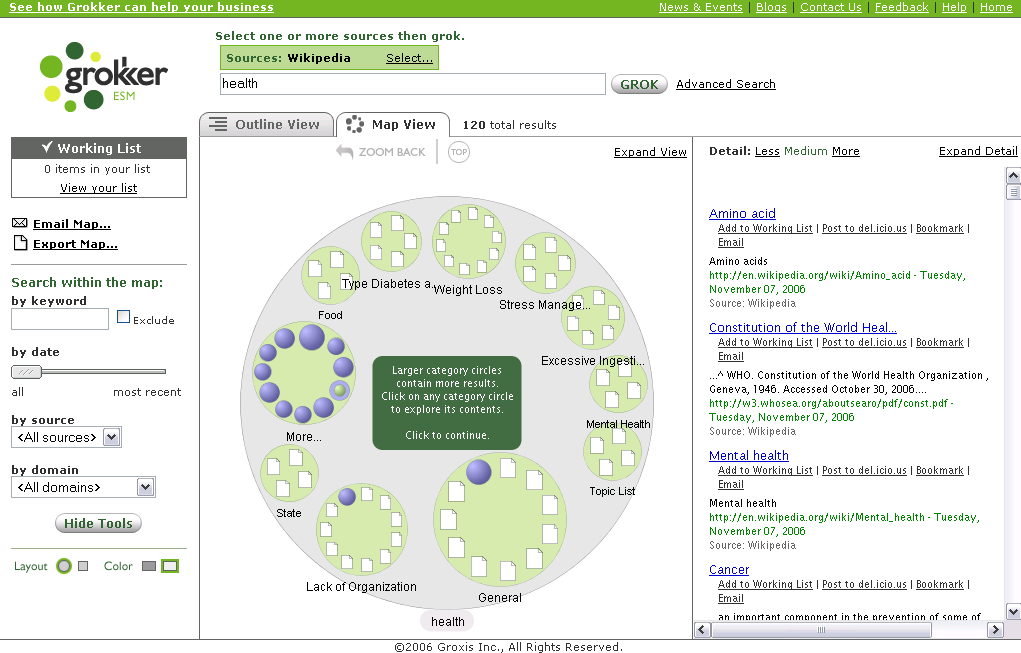Click the Hide Tools button

[98, 523]
